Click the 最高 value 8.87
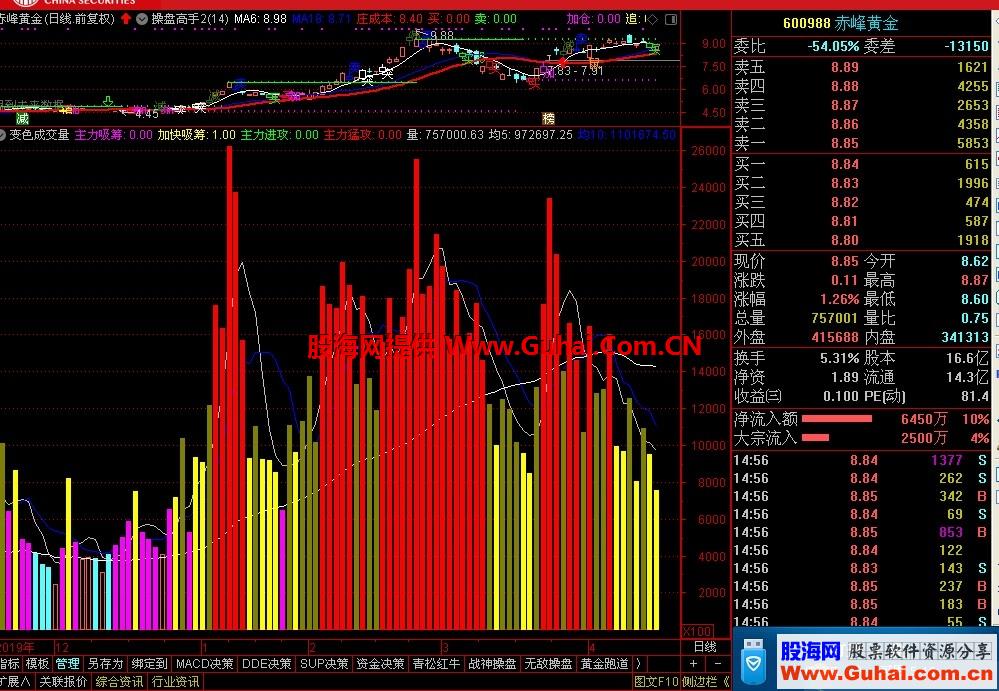 coord(975,280)
